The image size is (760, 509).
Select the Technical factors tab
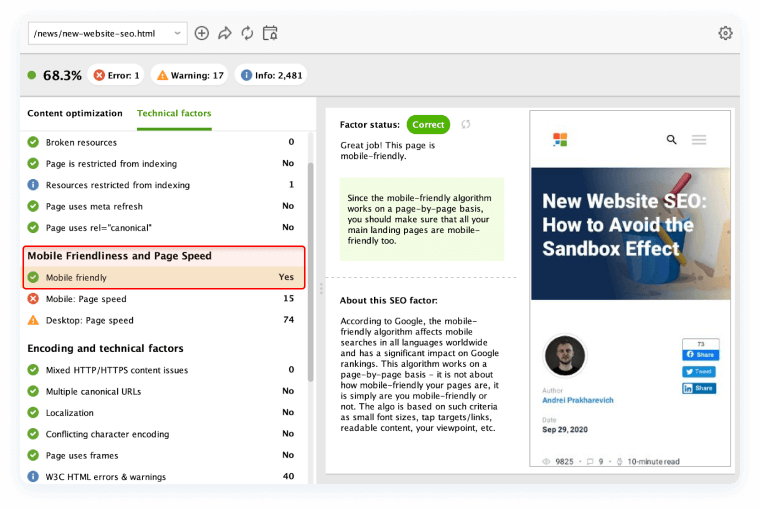click(x=174, y=113)
